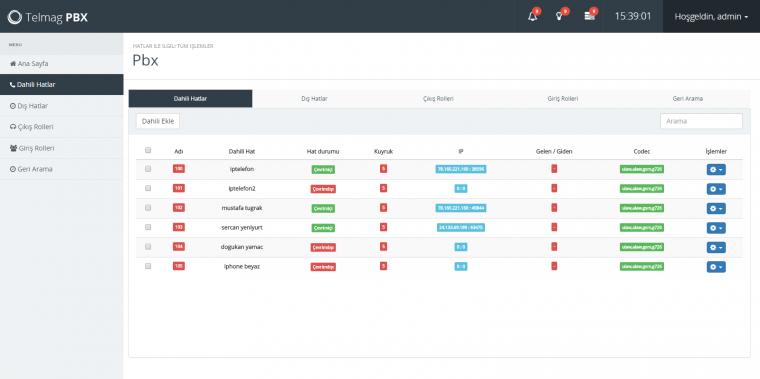This screenshot has width=760, height=379.
Task: Select checkbox for mustafa tugrak row
Action: pos(148,207)
